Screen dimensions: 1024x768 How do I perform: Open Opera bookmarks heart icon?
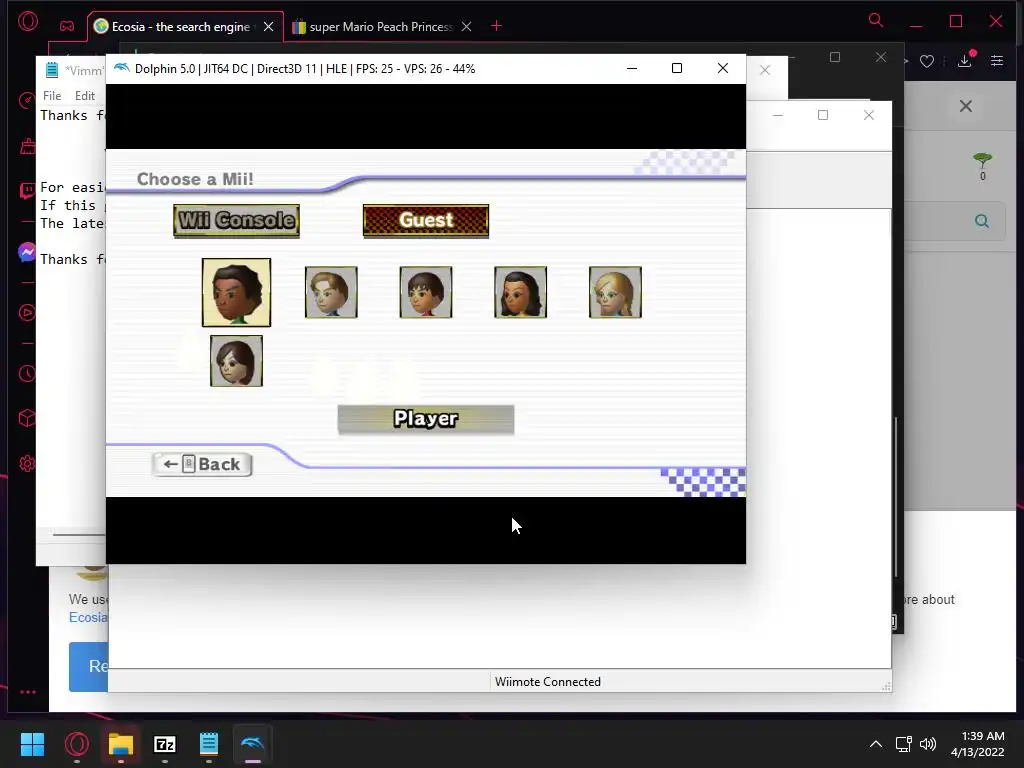[927, 61]
